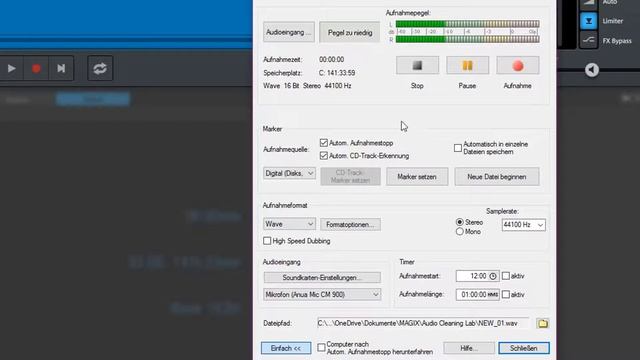Toggle Autom. Aufnahmestopp checkbox
The height and width of the screenshot is (360, 640).
[324, 143]
